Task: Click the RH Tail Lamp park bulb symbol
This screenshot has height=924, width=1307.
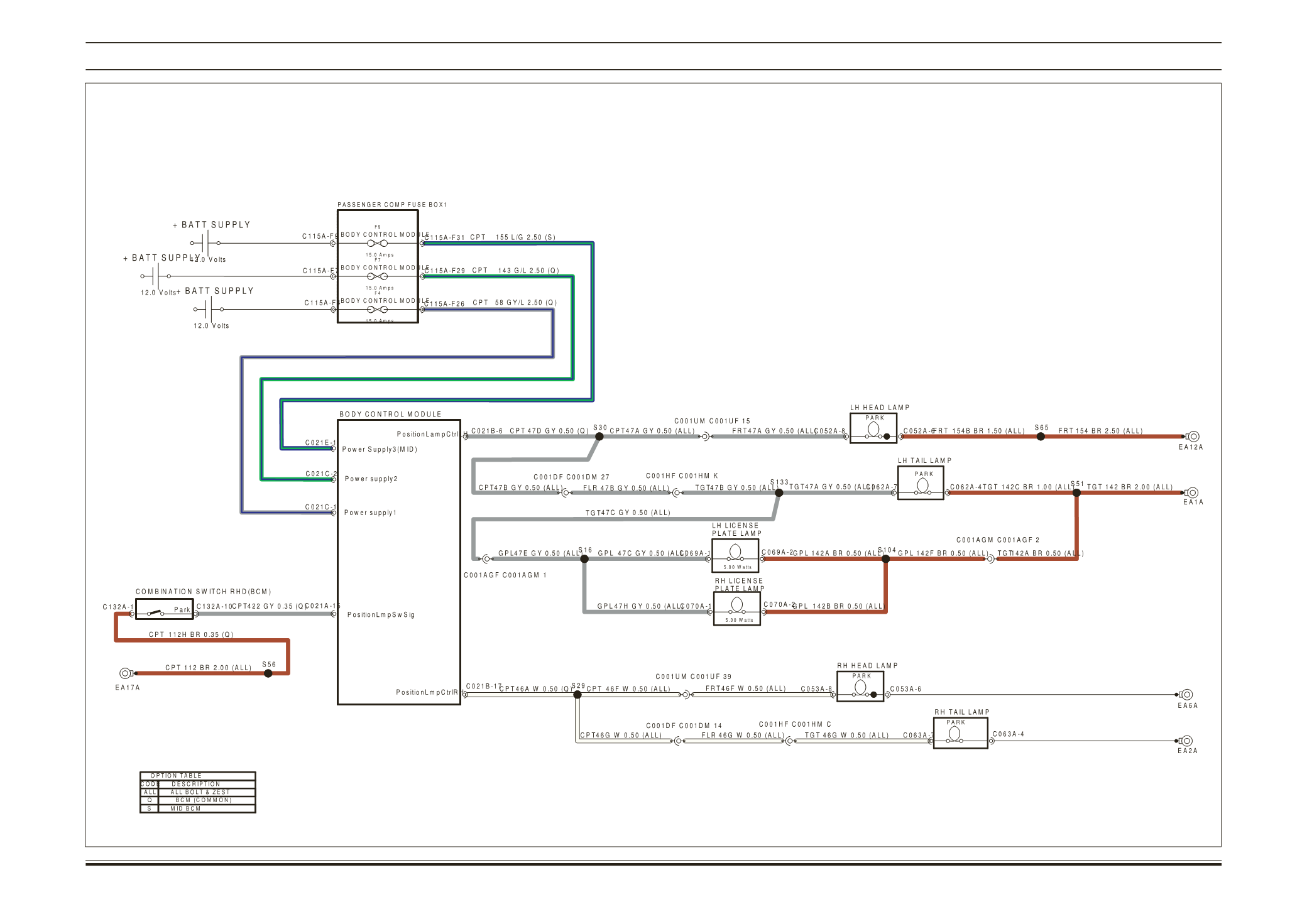Action: coord(954,734)
